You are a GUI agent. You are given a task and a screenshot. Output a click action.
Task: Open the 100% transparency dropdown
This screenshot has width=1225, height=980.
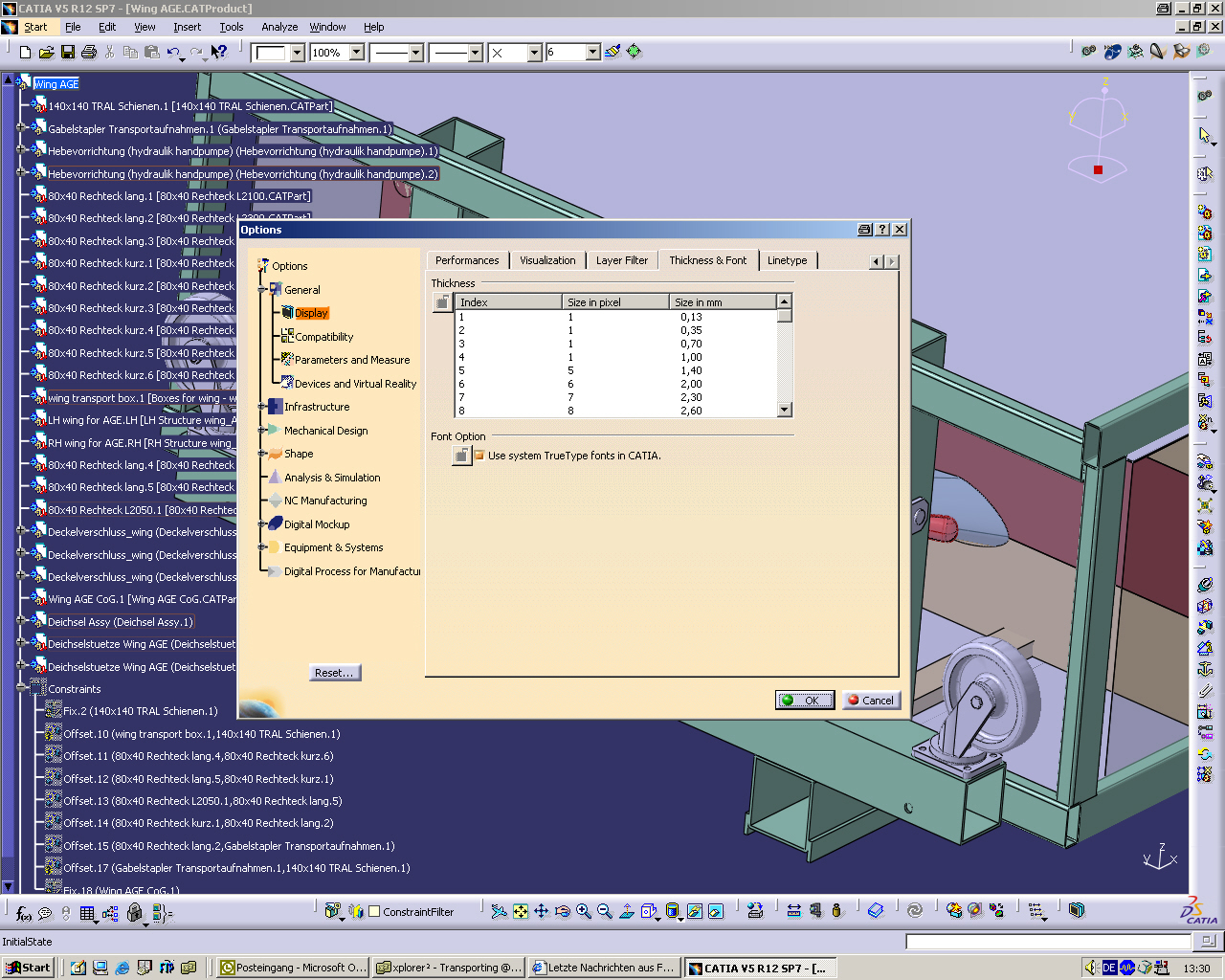pos(357,53)
